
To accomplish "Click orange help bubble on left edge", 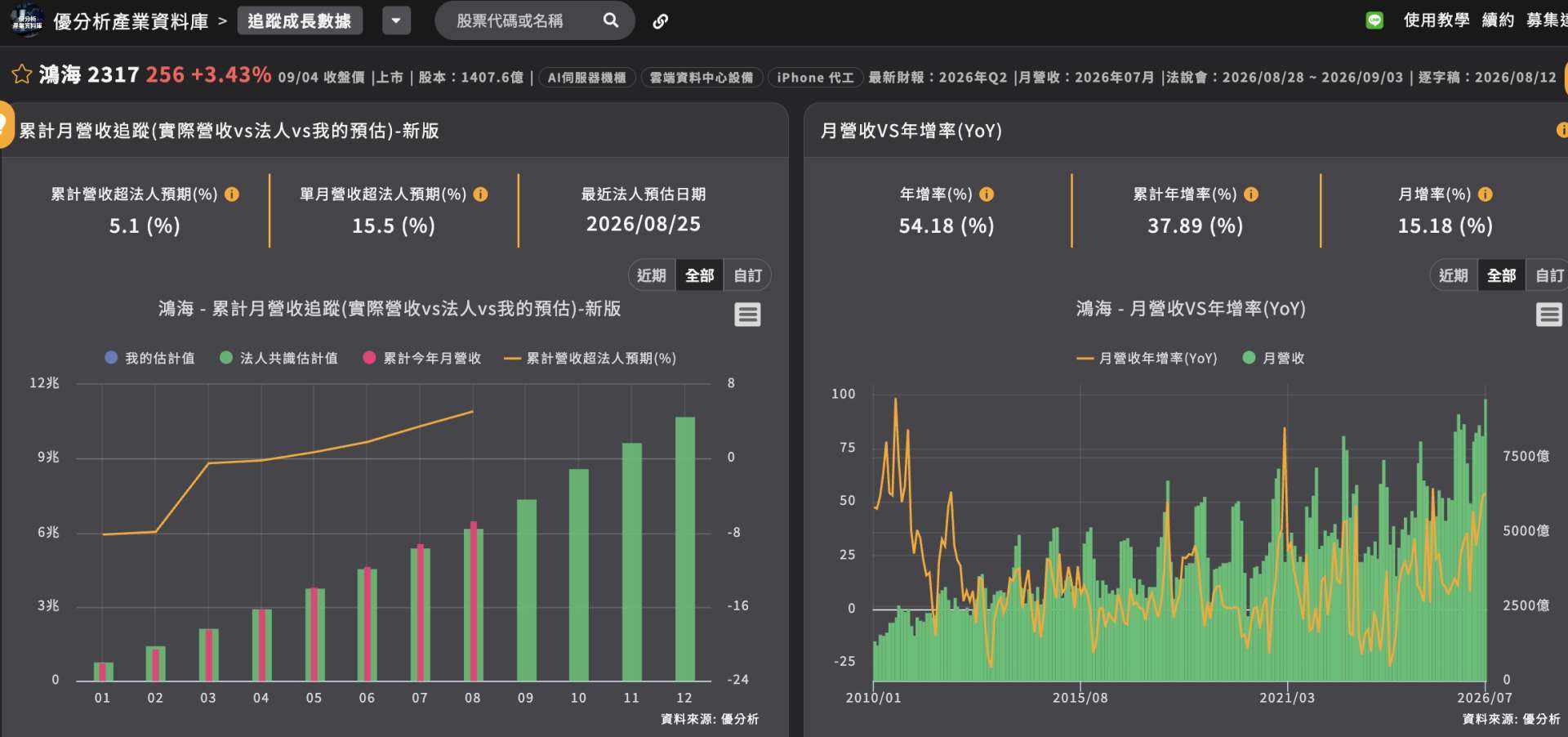I will 7,125.
